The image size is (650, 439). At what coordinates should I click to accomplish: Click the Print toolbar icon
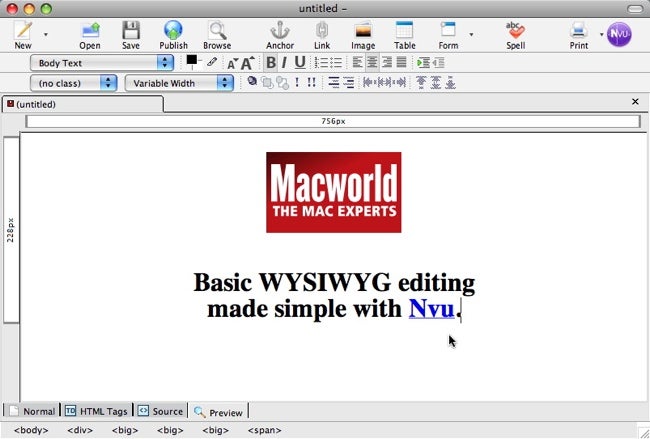coord(578,31)
